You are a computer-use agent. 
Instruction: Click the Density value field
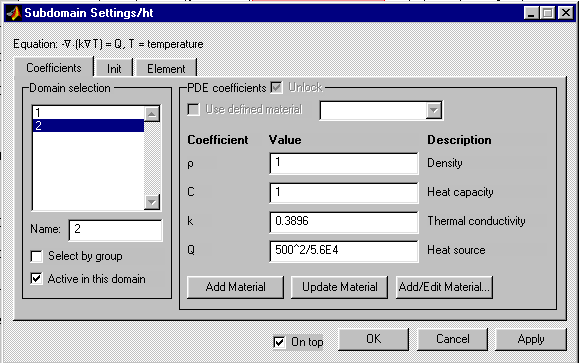tap(344, 163)
